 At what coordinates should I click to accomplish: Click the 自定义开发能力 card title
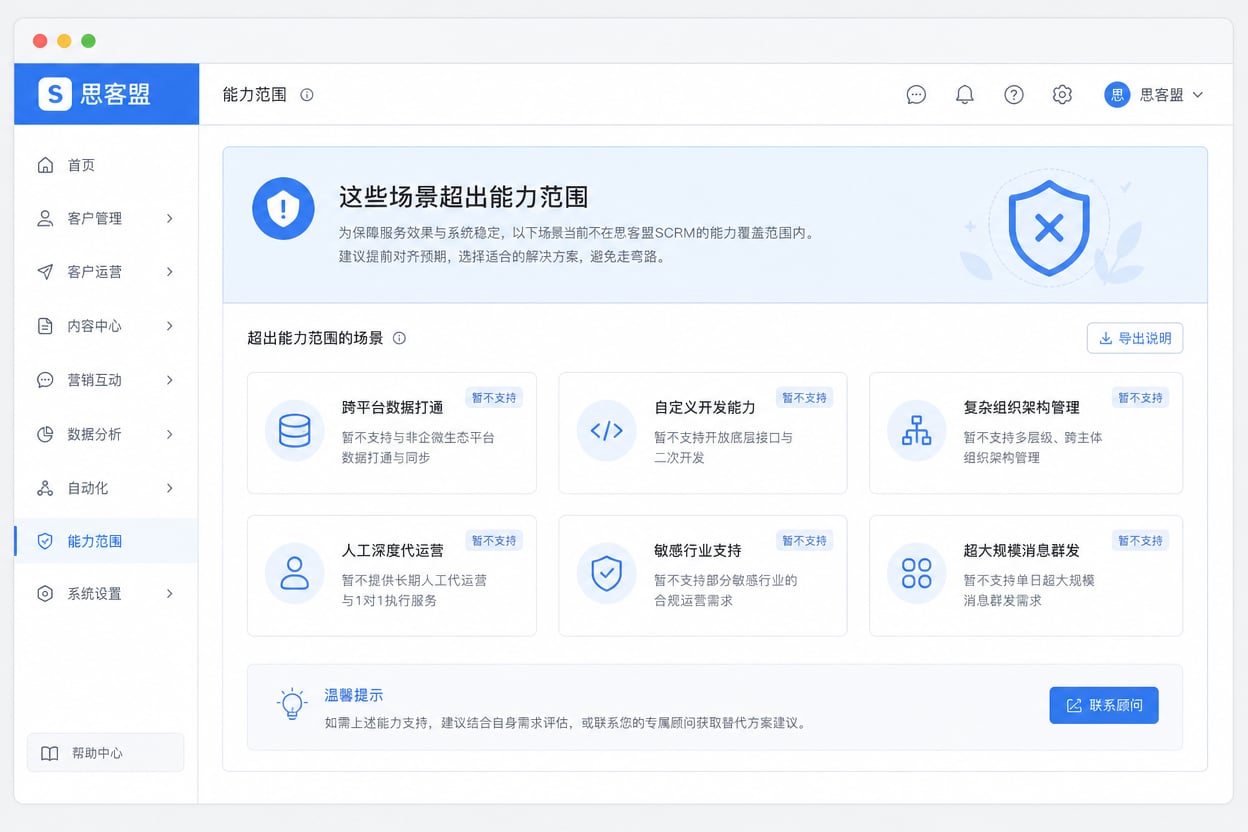pyautogui.click(x=705, y=407)
